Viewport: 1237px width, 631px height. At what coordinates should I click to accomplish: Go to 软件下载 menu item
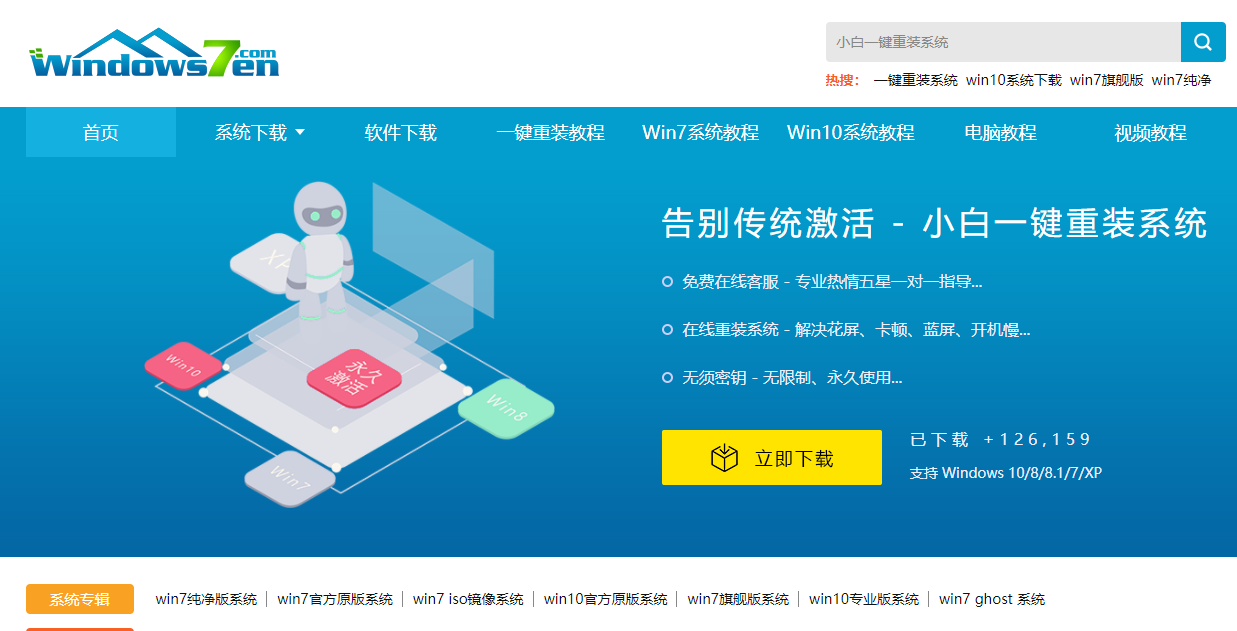click(x=401, y=133)
